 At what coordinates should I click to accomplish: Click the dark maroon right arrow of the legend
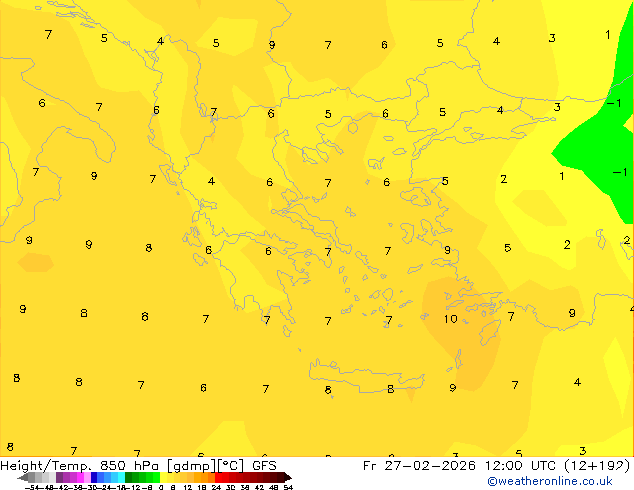coord(288,478)
